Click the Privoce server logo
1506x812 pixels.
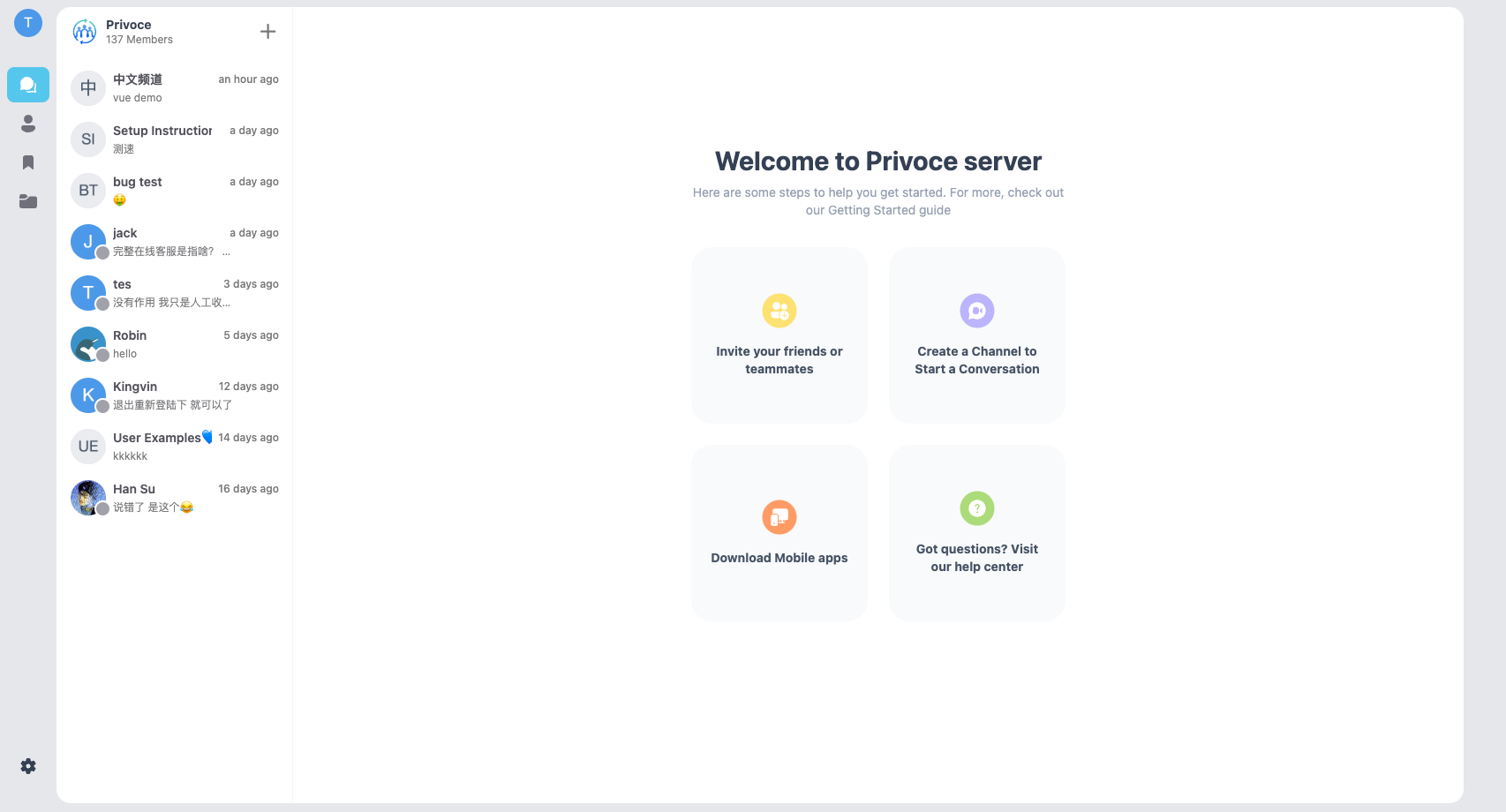click(85, 32)
